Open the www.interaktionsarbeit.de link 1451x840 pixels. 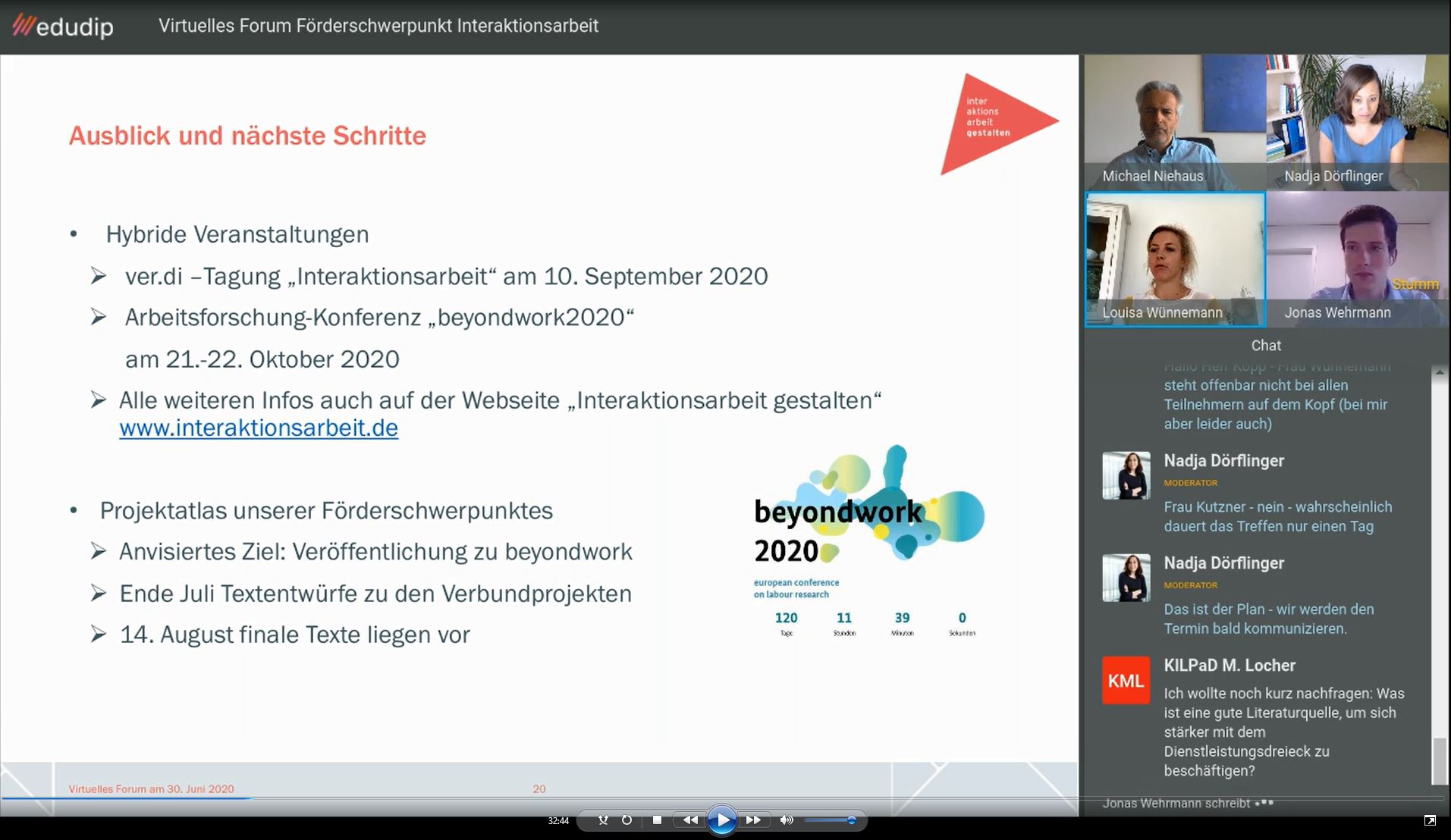(x=259, y=428)
